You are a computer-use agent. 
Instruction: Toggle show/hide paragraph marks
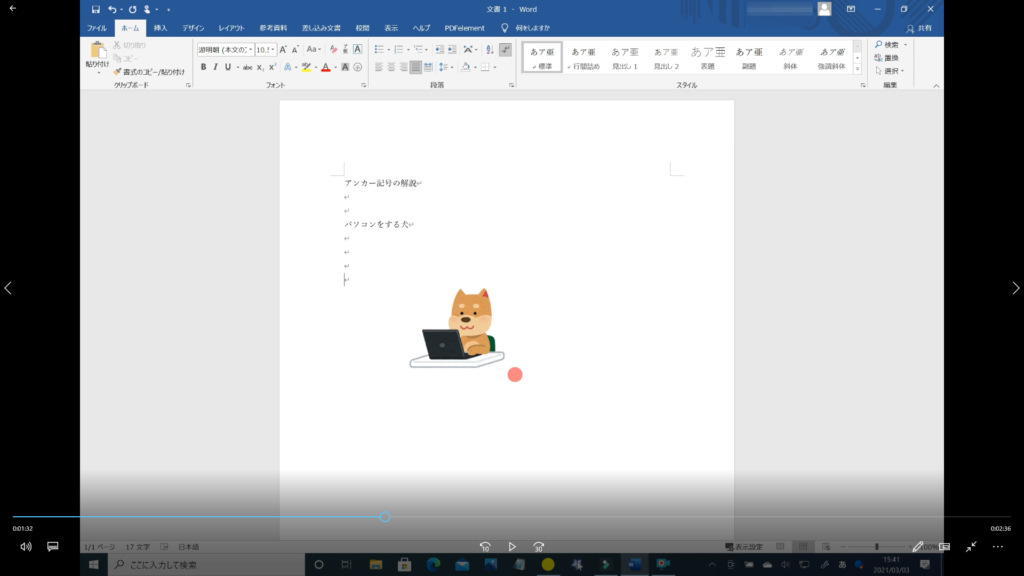[x=505, y=49]
